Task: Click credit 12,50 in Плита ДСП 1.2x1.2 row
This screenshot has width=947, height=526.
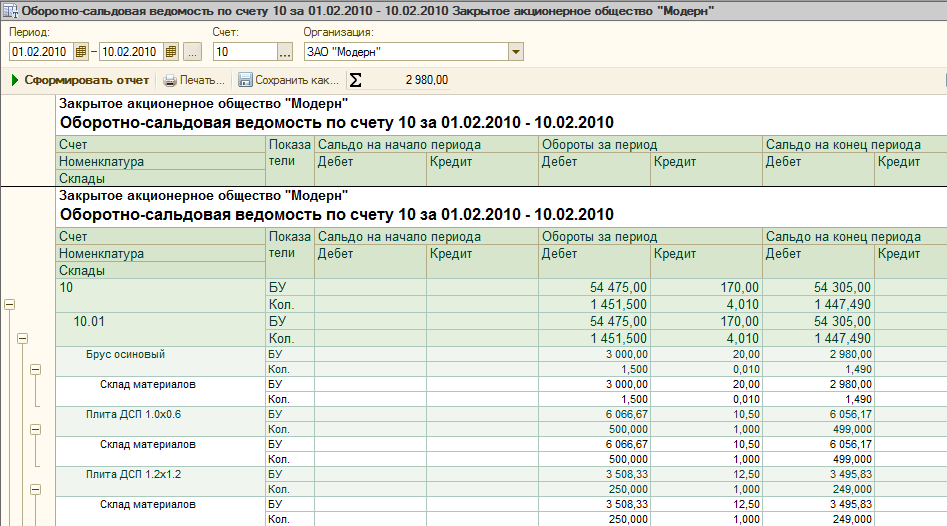Action: [706, 474]
